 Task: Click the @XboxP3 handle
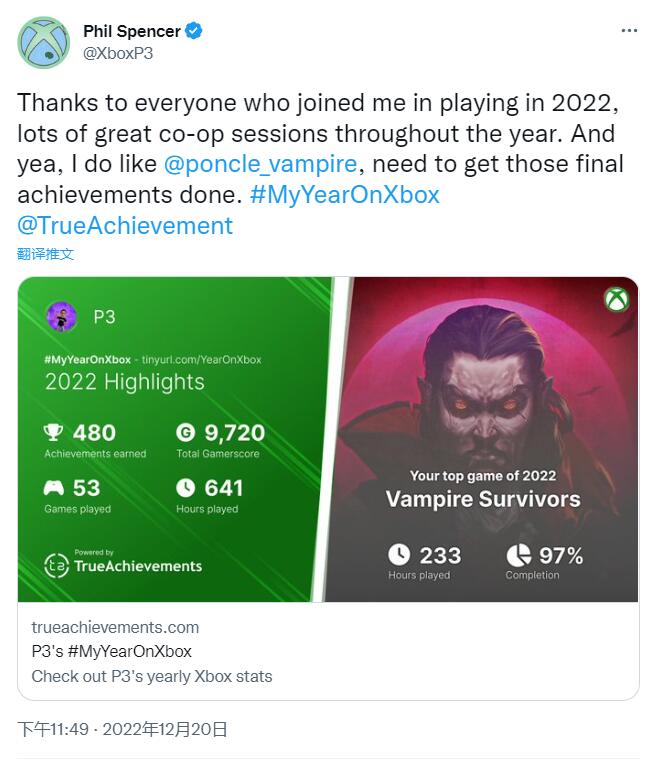pyautogui.click(x=118, y=53)
